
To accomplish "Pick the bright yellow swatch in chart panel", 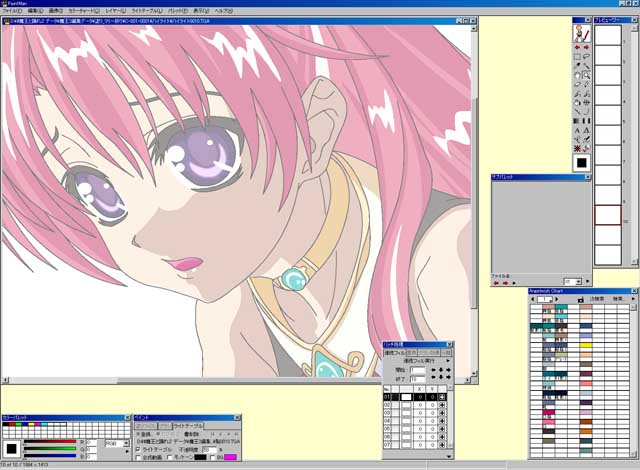I will (x=586, y=346).
